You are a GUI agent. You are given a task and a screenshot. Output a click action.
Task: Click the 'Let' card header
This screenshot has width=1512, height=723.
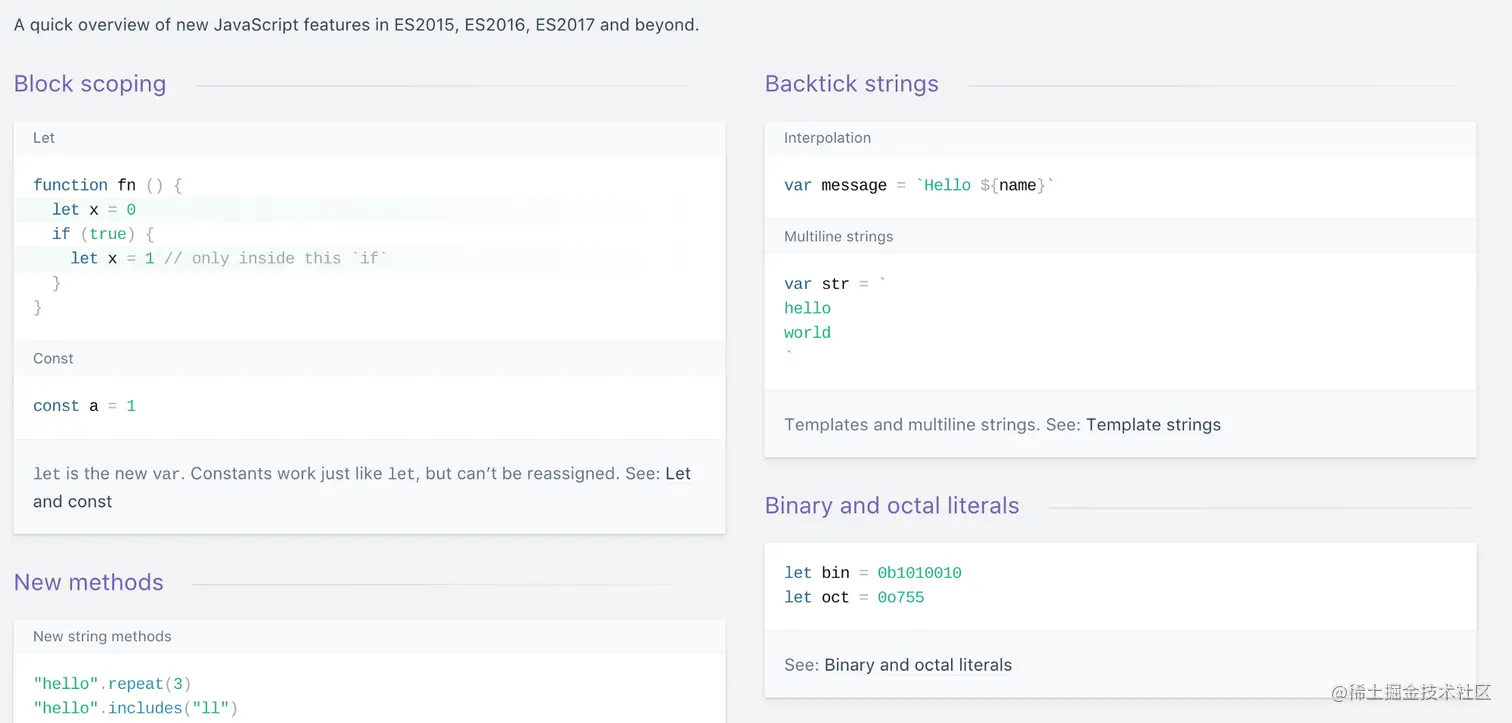coord(44,138)
